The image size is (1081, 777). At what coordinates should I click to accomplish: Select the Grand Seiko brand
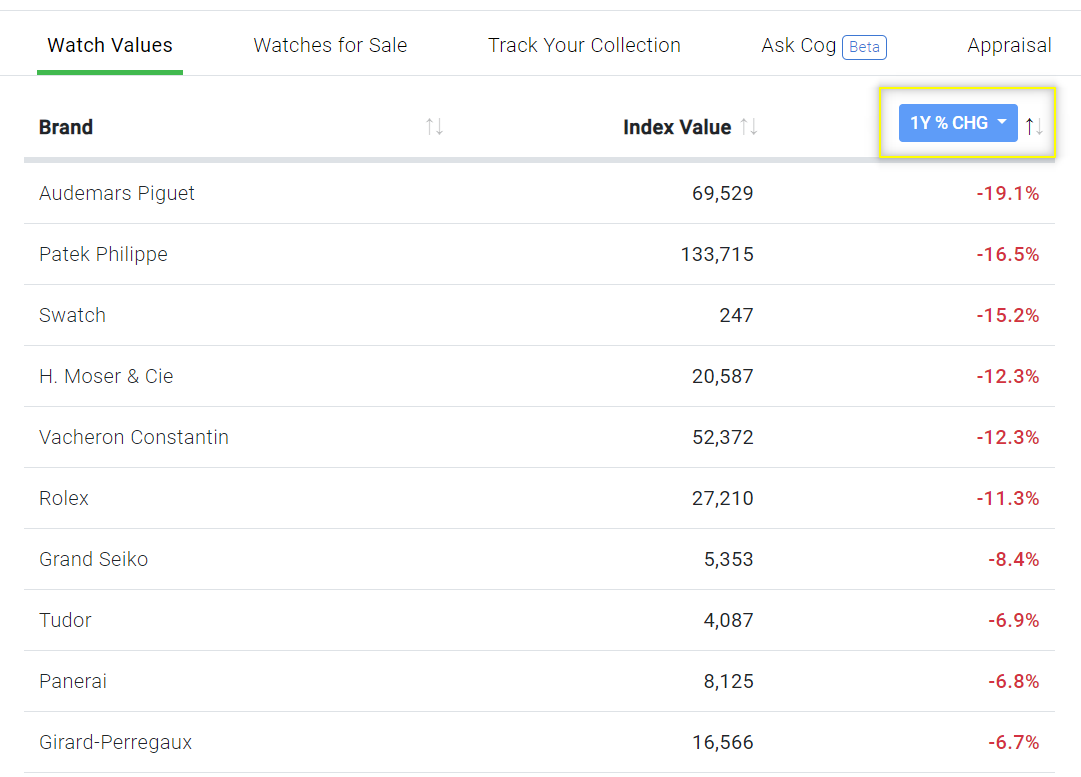tap(94, 559)
